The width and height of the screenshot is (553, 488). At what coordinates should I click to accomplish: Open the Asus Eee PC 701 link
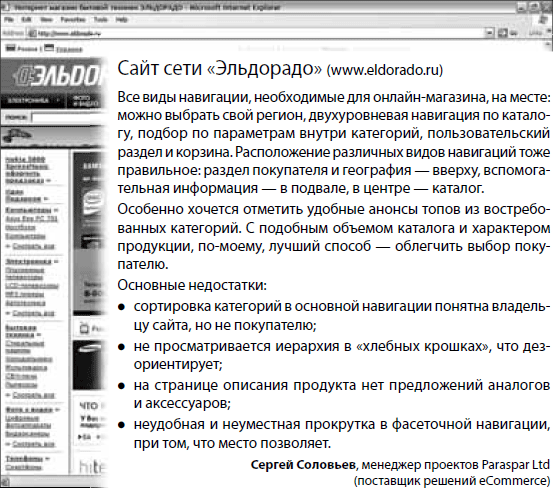tap(31, 219)
